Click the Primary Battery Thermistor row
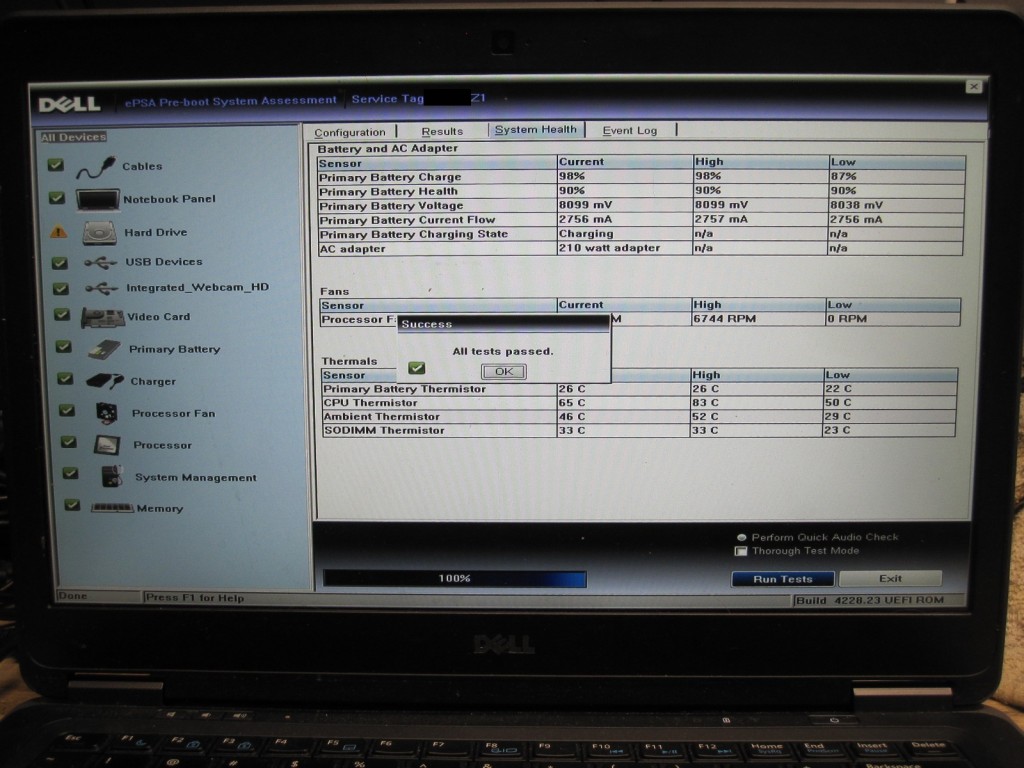This screenshot has width=1024, height=768. (x=639, y=389)
